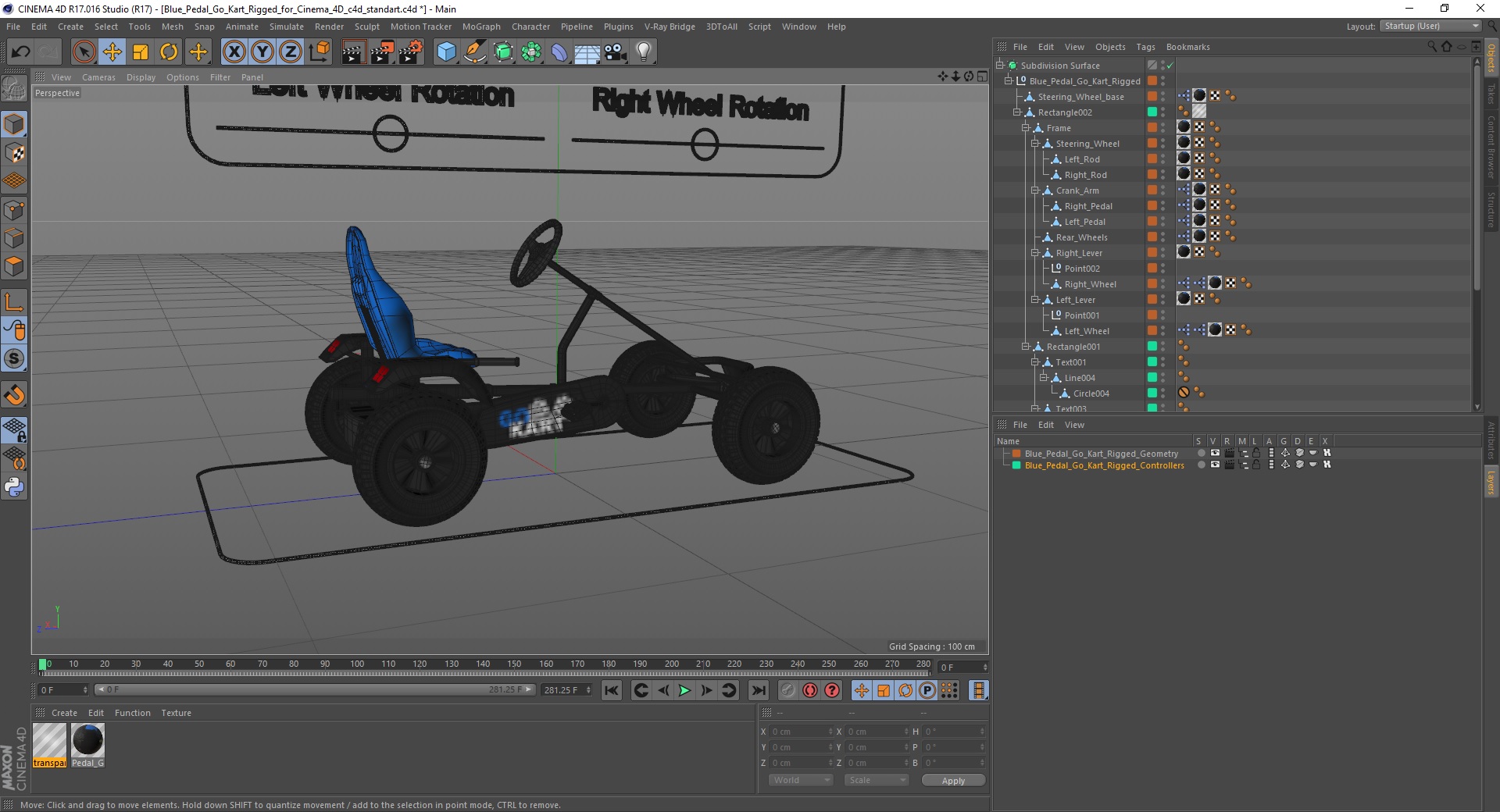The image size is (1500, 812).
Task: Toggle Autokeying button
Action: click(x=810, y=690)
